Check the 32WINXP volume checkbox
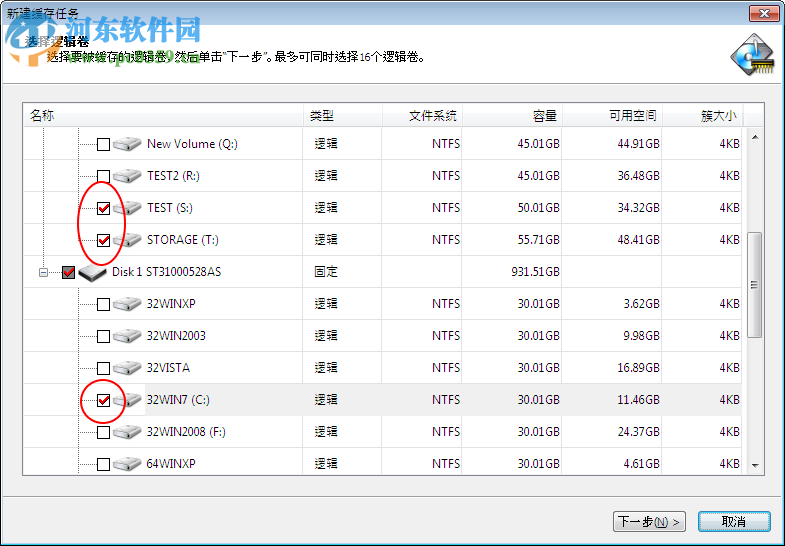 point(103,304)
